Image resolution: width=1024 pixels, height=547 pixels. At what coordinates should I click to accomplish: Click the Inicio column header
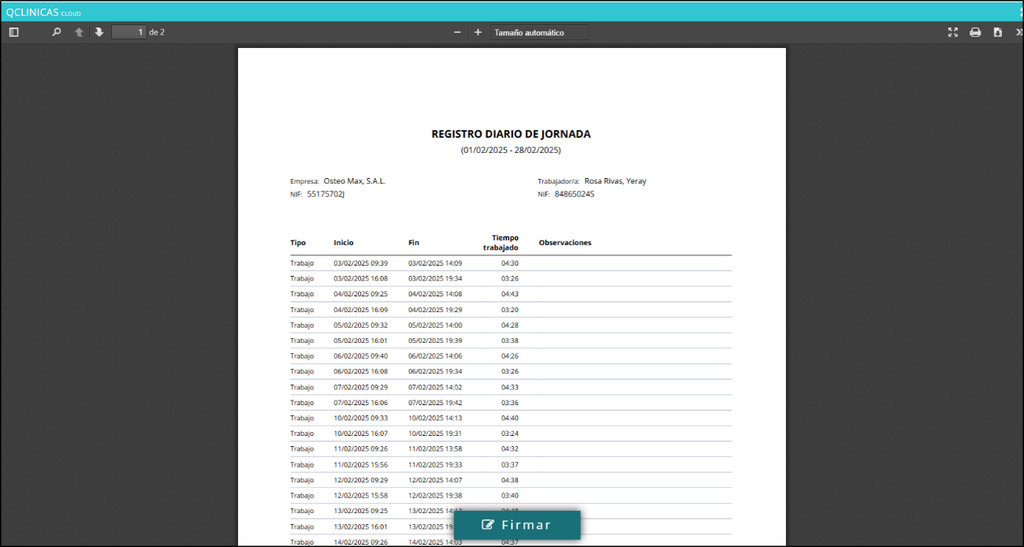344,242
